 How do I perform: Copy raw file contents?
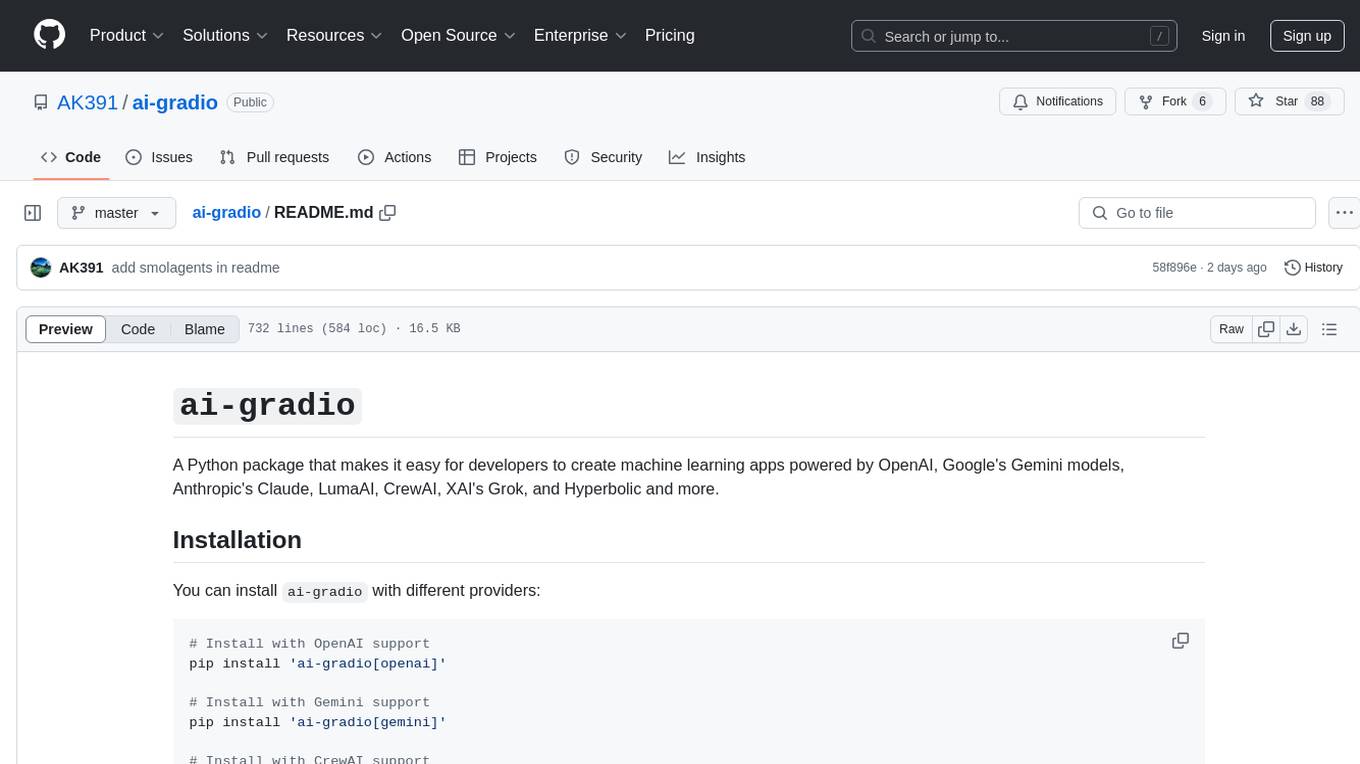tap(1266, 329)
